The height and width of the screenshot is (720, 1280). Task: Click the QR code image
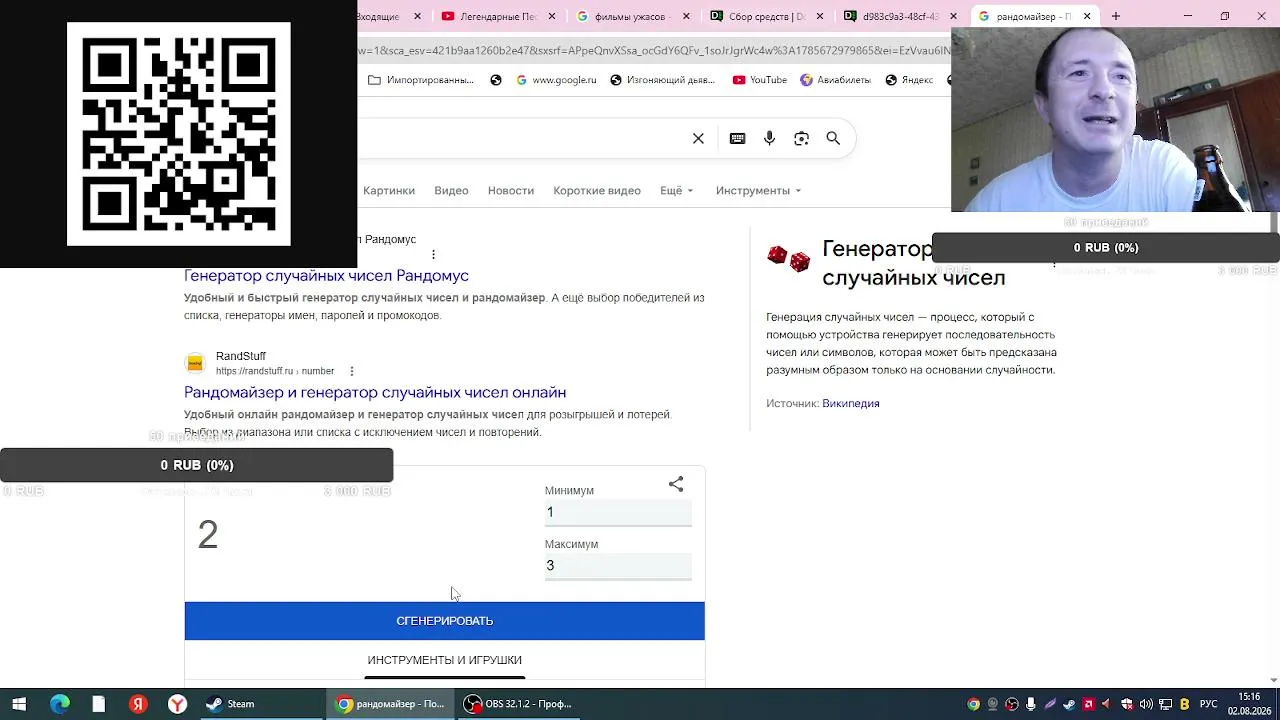179,134
